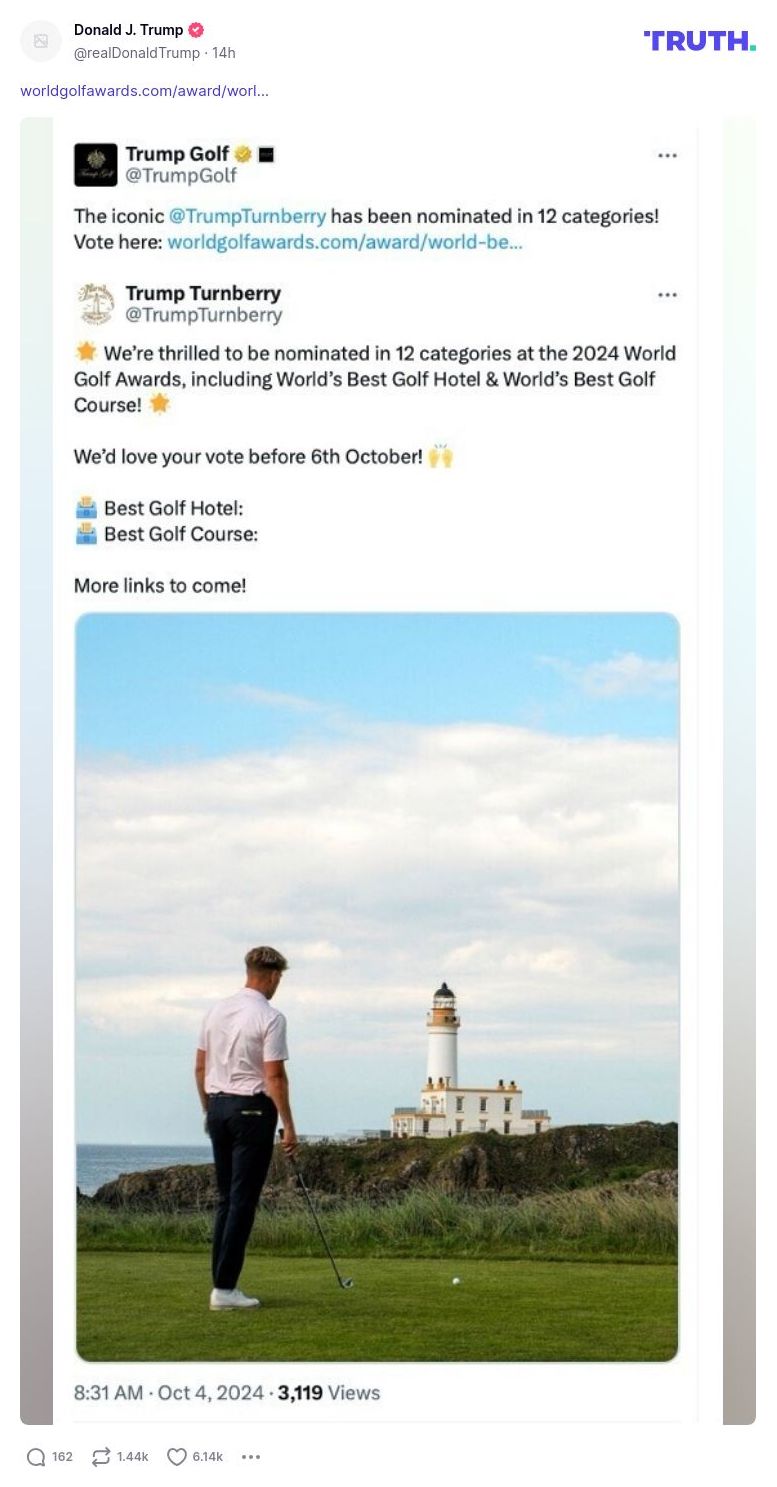Follow the Vote here worldgolfawards link
777x1487 pixels.
point(344,242)
